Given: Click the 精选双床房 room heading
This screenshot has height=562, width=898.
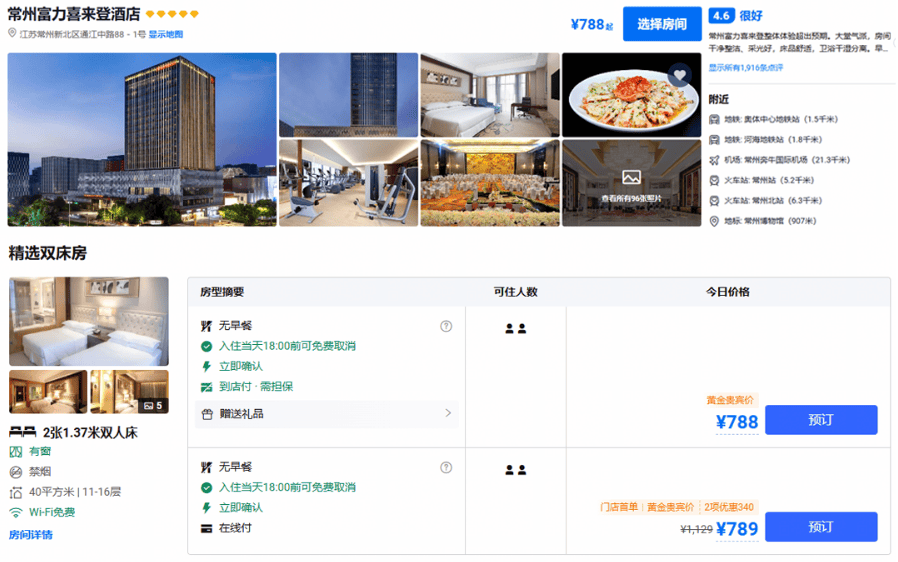Looking at the screenshot, I should (x=48, y=253).
